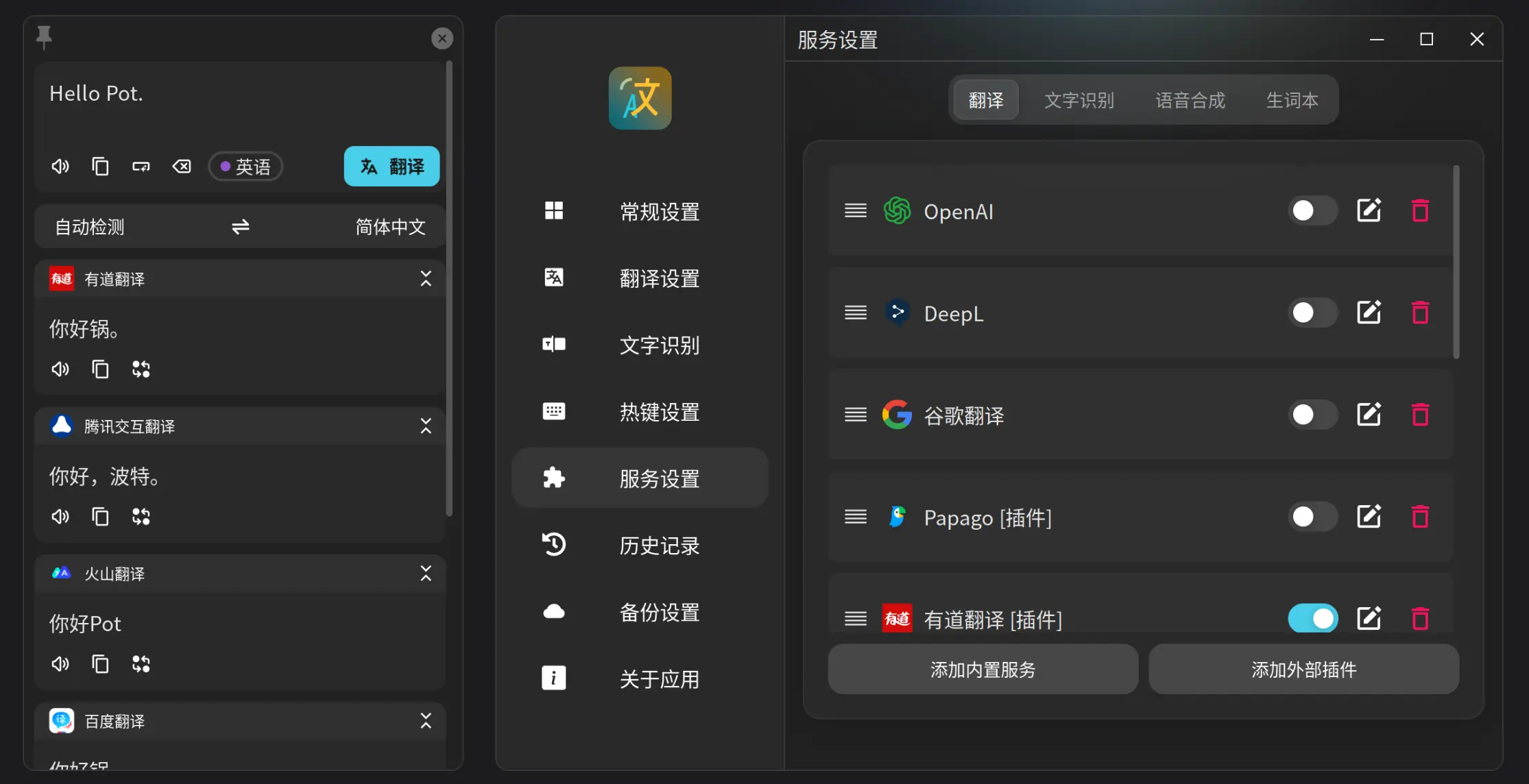Switch to the 文字识别 service tab
Image resolution: width=1529 pixels, height=784 pixels.
1079,101
